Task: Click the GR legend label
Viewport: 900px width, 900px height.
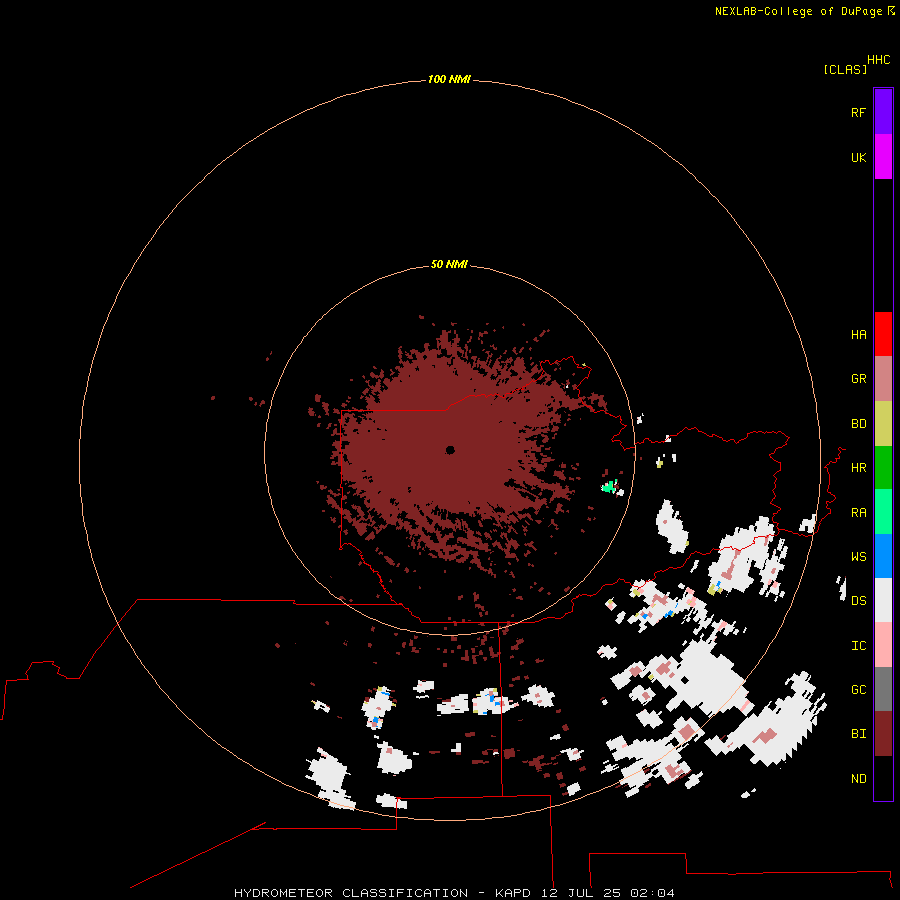Action: click(858, 379)
